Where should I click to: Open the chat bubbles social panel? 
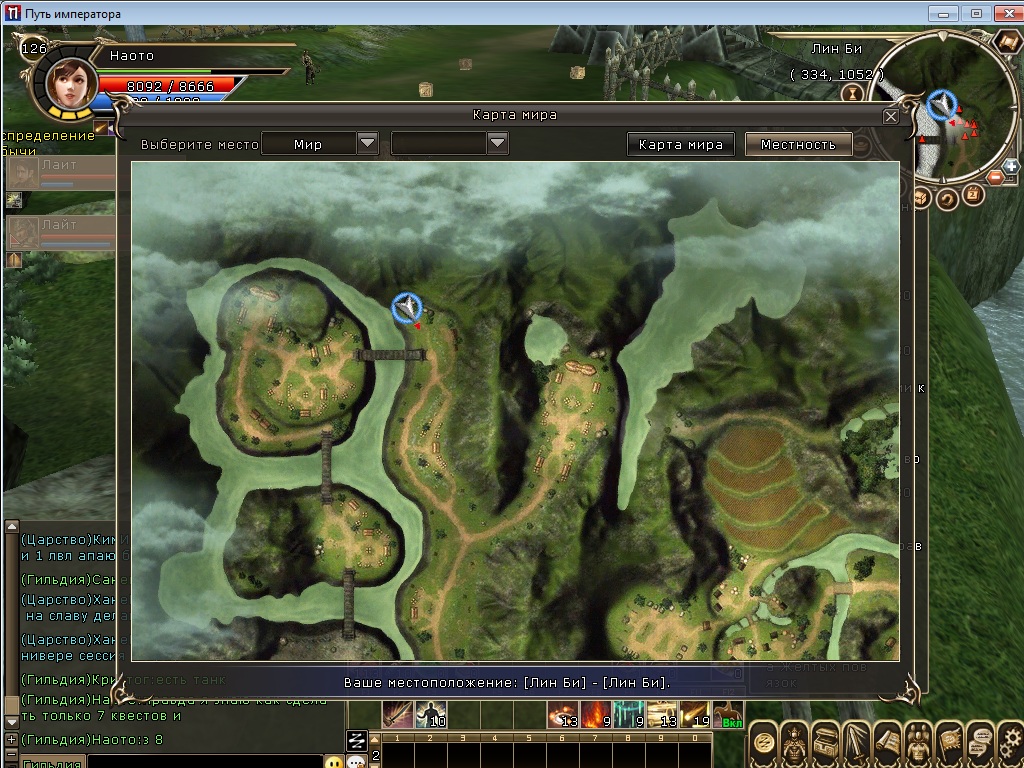point(980,744)
